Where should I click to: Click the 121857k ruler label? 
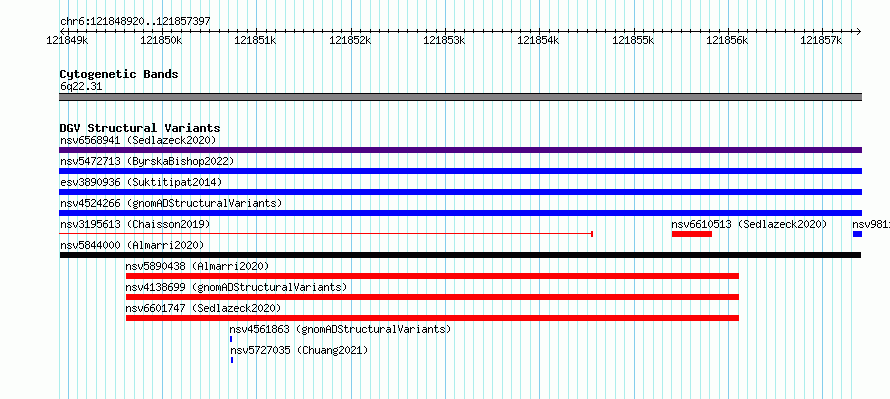[x=821, y=40]
